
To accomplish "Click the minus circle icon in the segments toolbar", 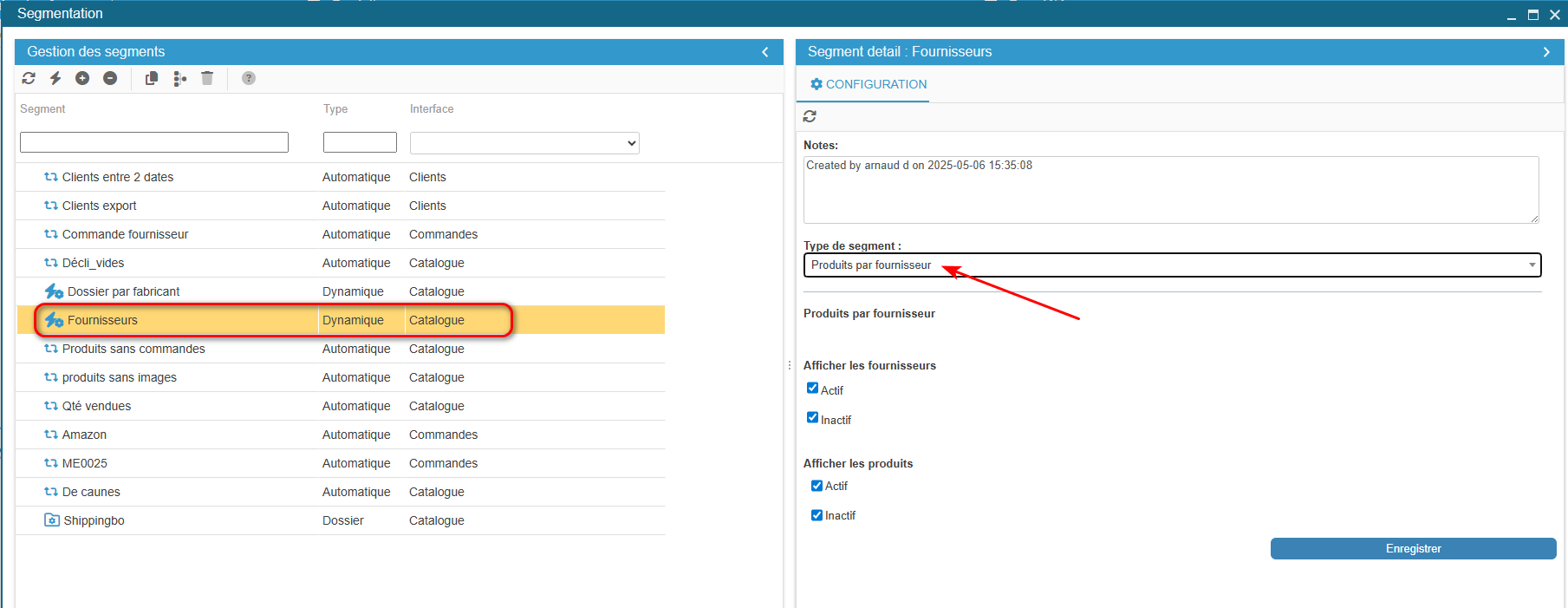I will [110, 78].
